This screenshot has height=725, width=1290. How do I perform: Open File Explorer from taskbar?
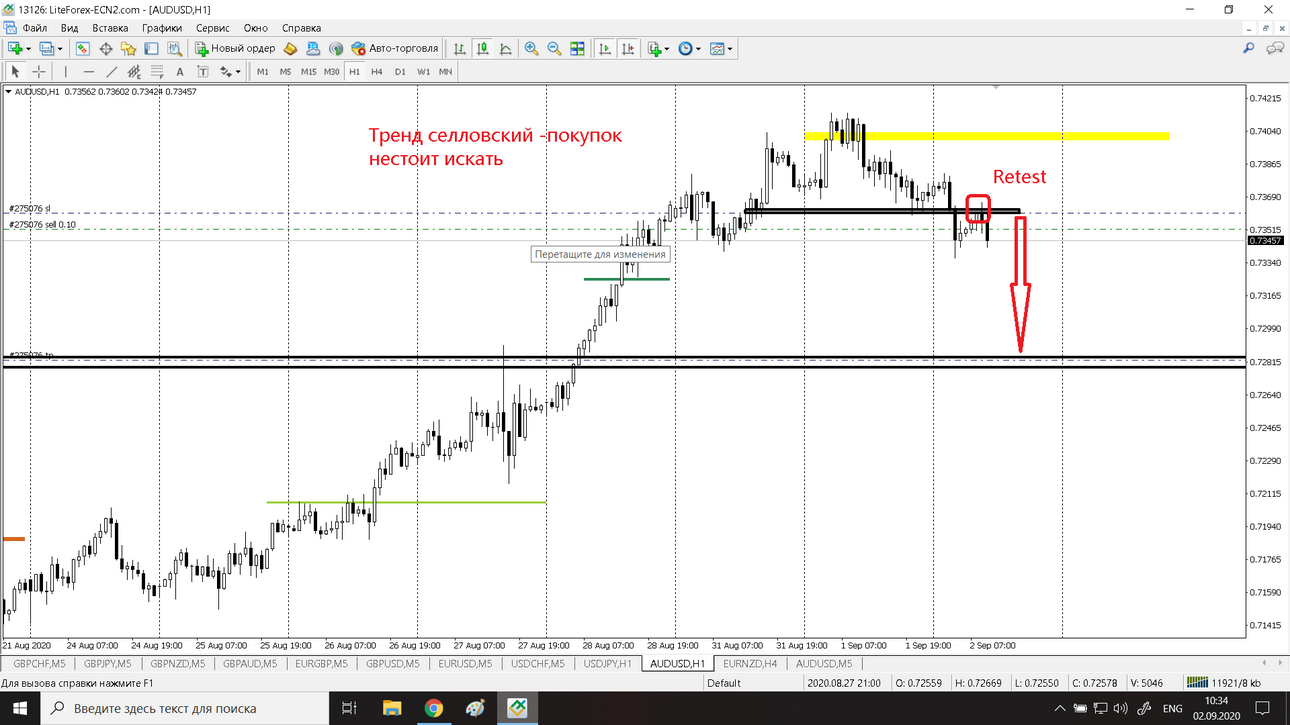(391, 708)
